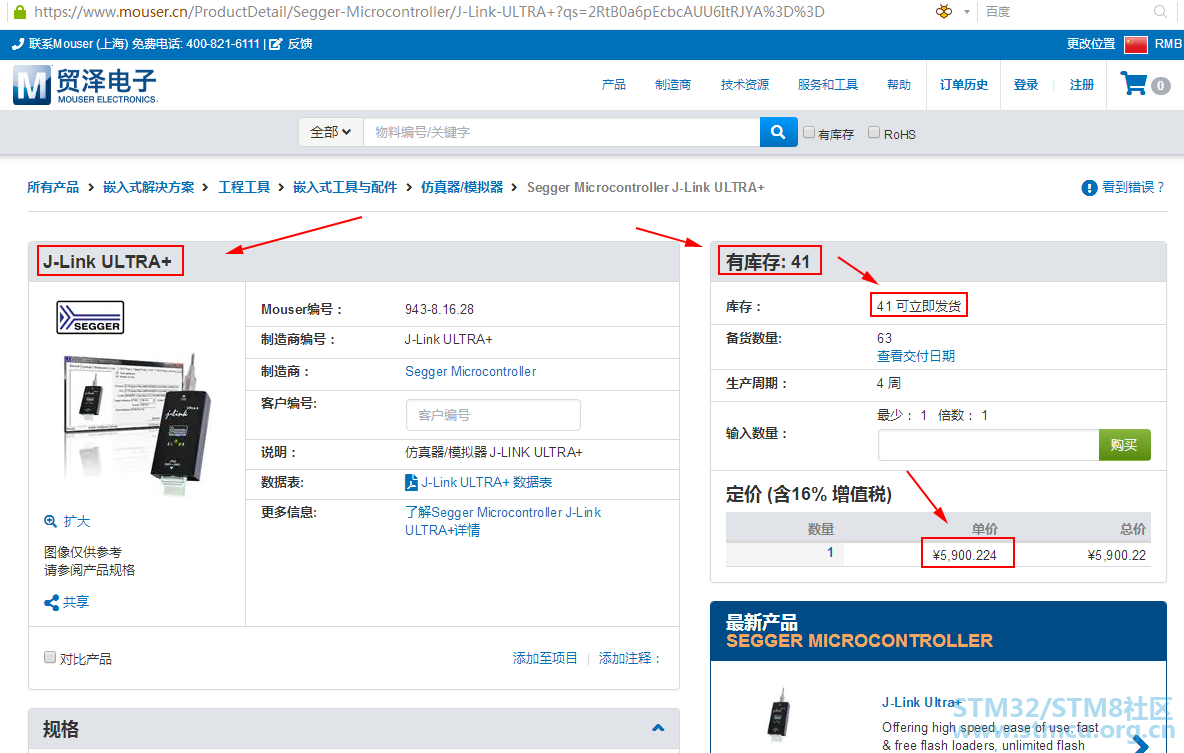This screenshot has height=753, width=1184.
Task: Open the PDF datasheet icon
Action: coord(412,483)
